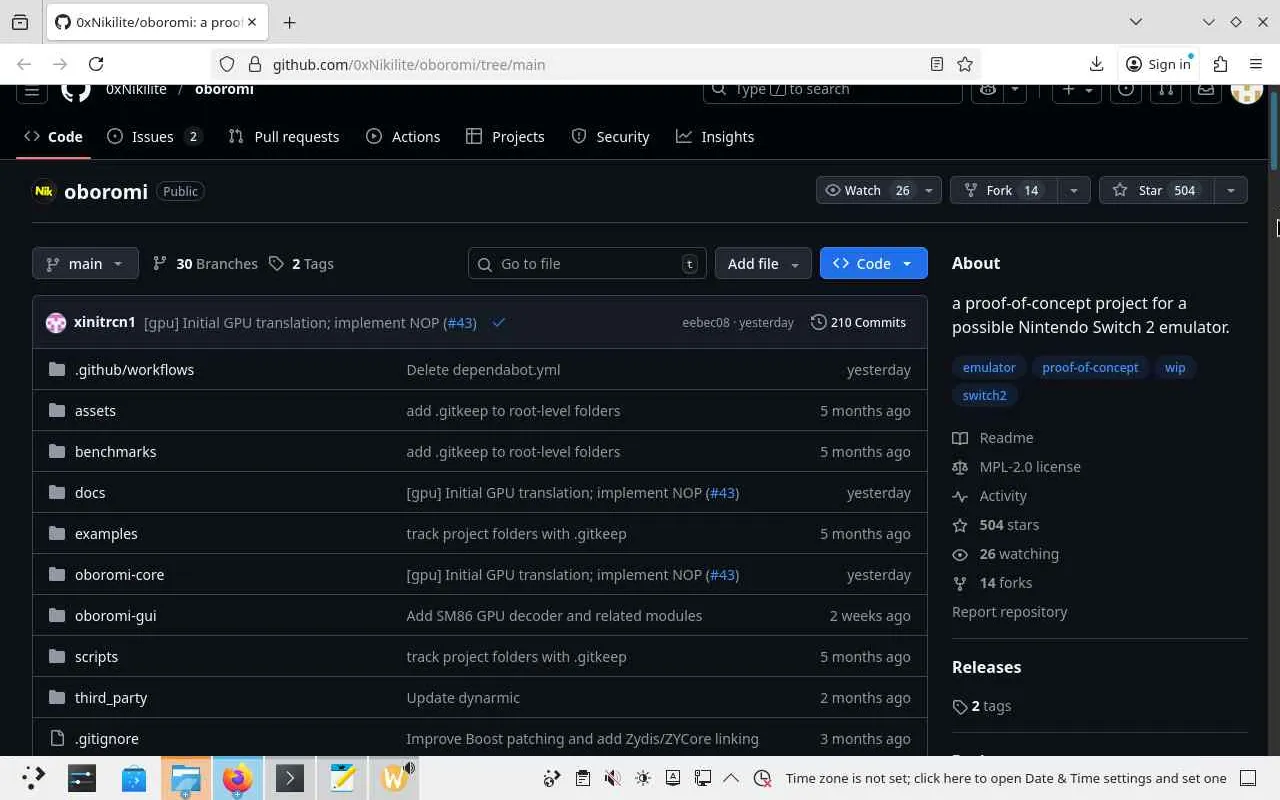Open the Security tab

[610, 137]
